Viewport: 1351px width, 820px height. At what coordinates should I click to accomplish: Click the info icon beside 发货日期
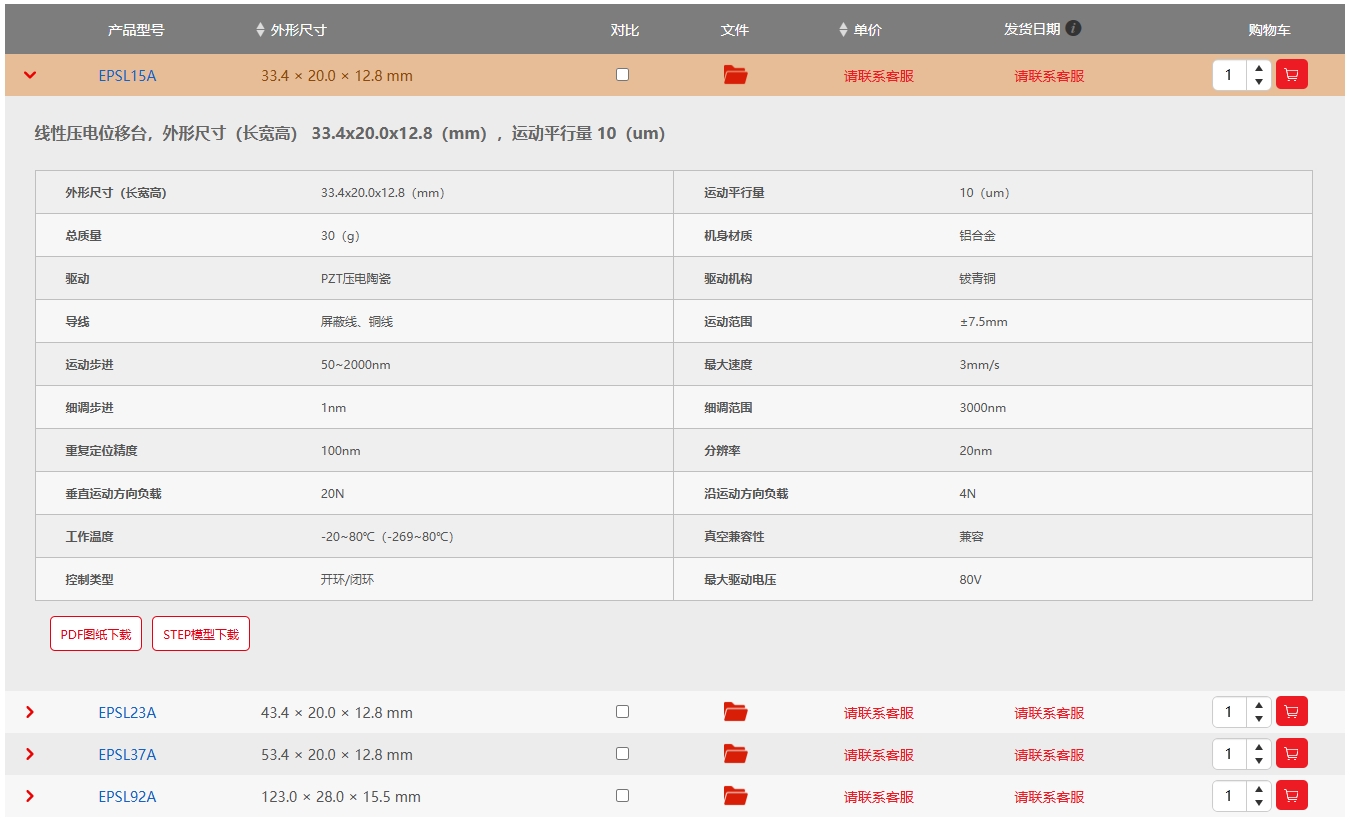pyautogui.click(x=1073, y=28)
